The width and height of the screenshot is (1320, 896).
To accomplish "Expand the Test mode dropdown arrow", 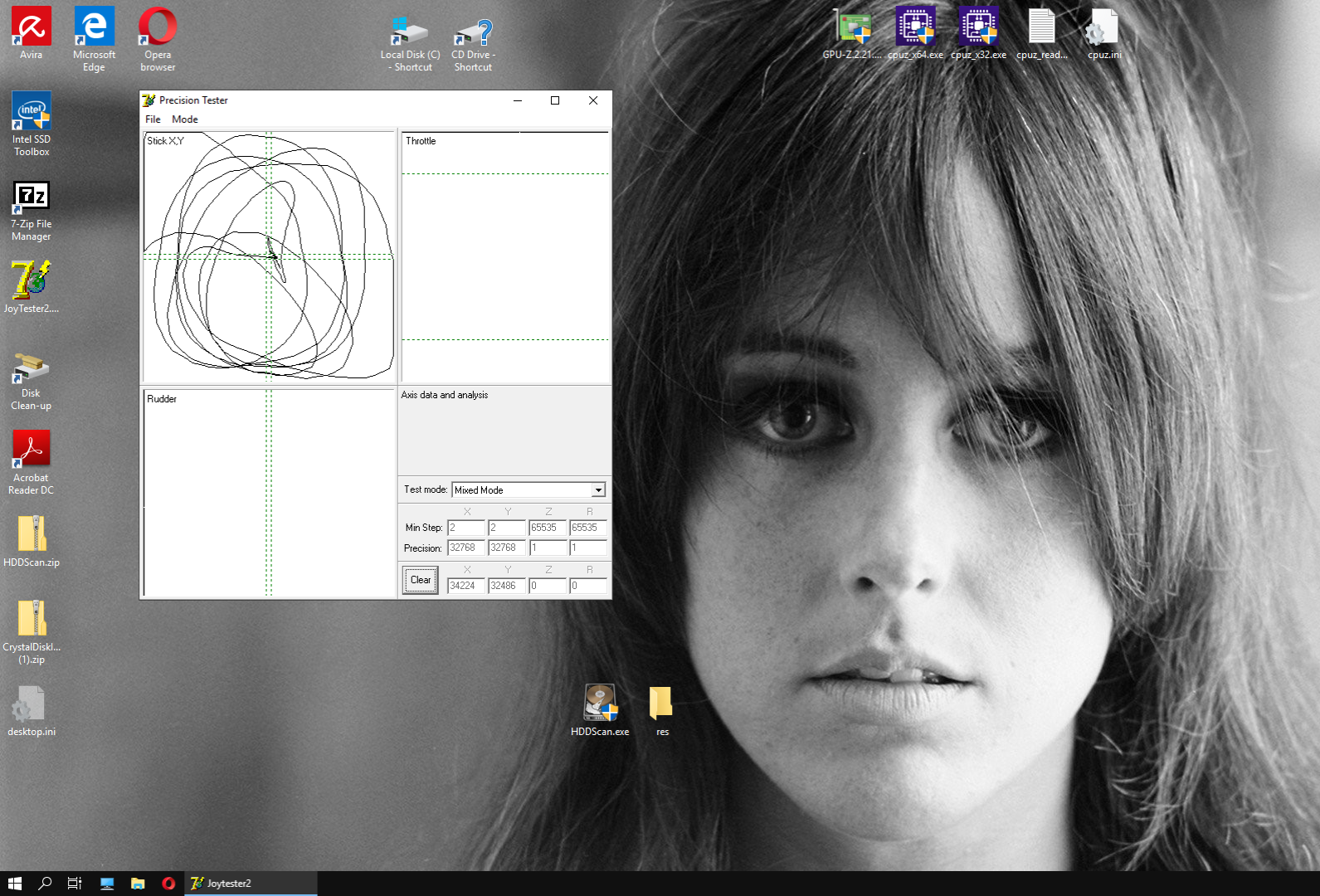I will pyautogui.click(x=598, y=490).
